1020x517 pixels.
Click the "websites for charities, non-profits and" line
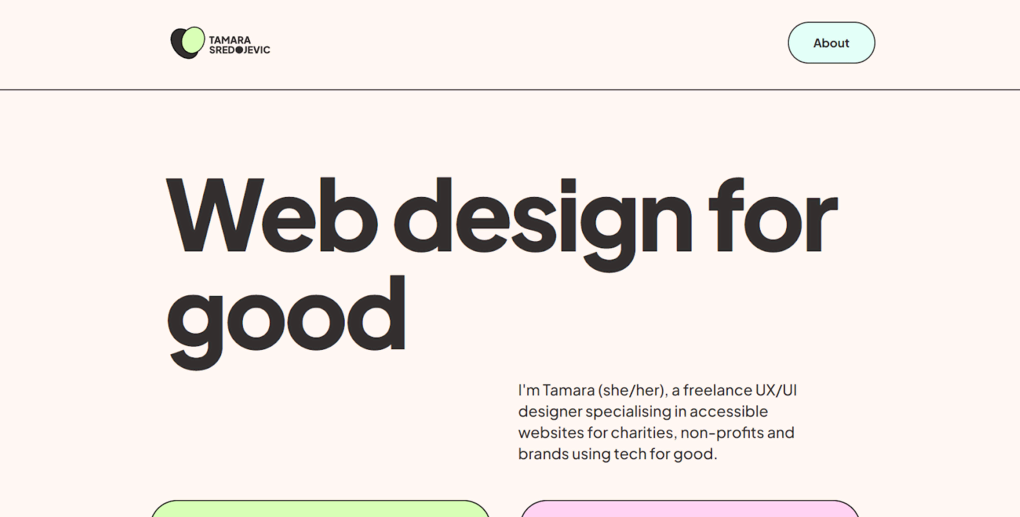(656, 433)
